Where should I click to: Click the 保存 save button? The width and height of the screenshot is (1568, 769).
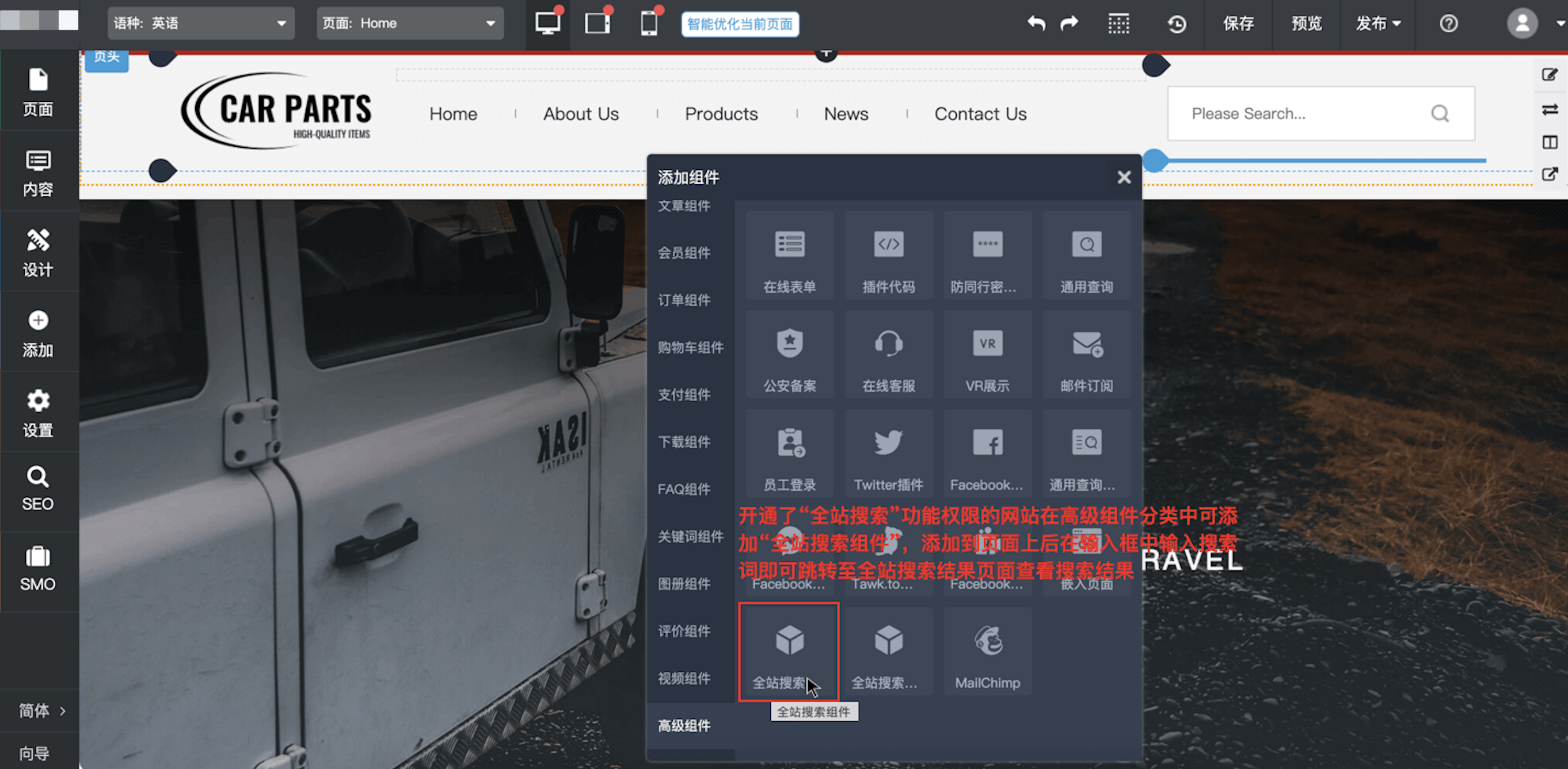click(x=1238, y=24)
